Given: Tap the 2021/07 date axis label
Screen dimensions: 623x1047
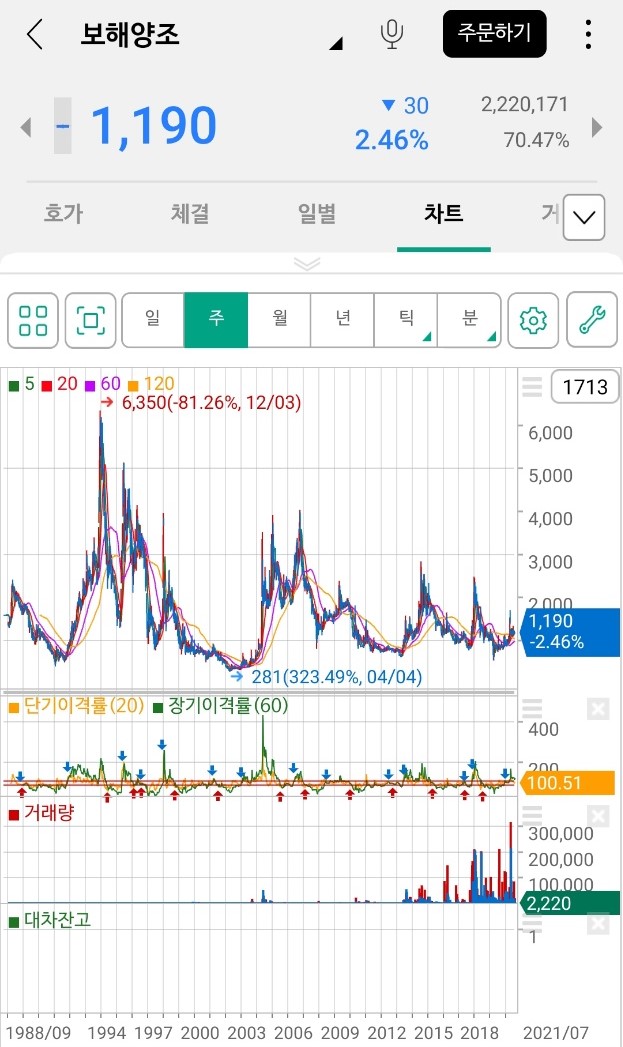Looking at the screenshot, I should click(x=556, y=1033).
